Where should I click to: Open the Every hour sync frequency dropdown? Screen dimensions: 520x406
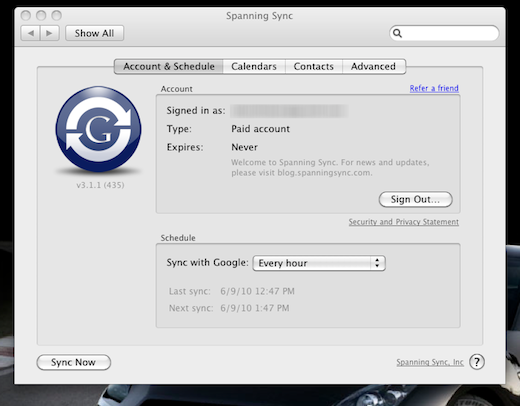pyautogui.click(x=319, y=263)
